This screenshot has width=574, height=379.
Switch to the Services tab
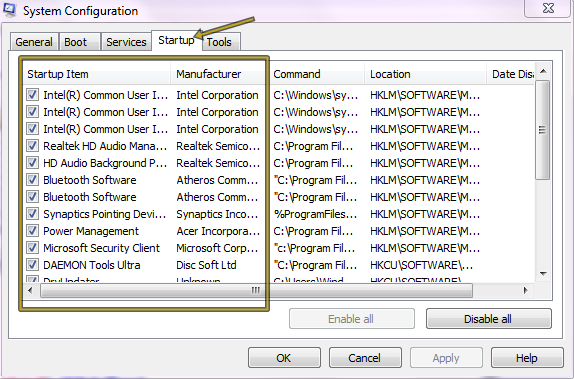pyautogui.click(x=126, y=42)
